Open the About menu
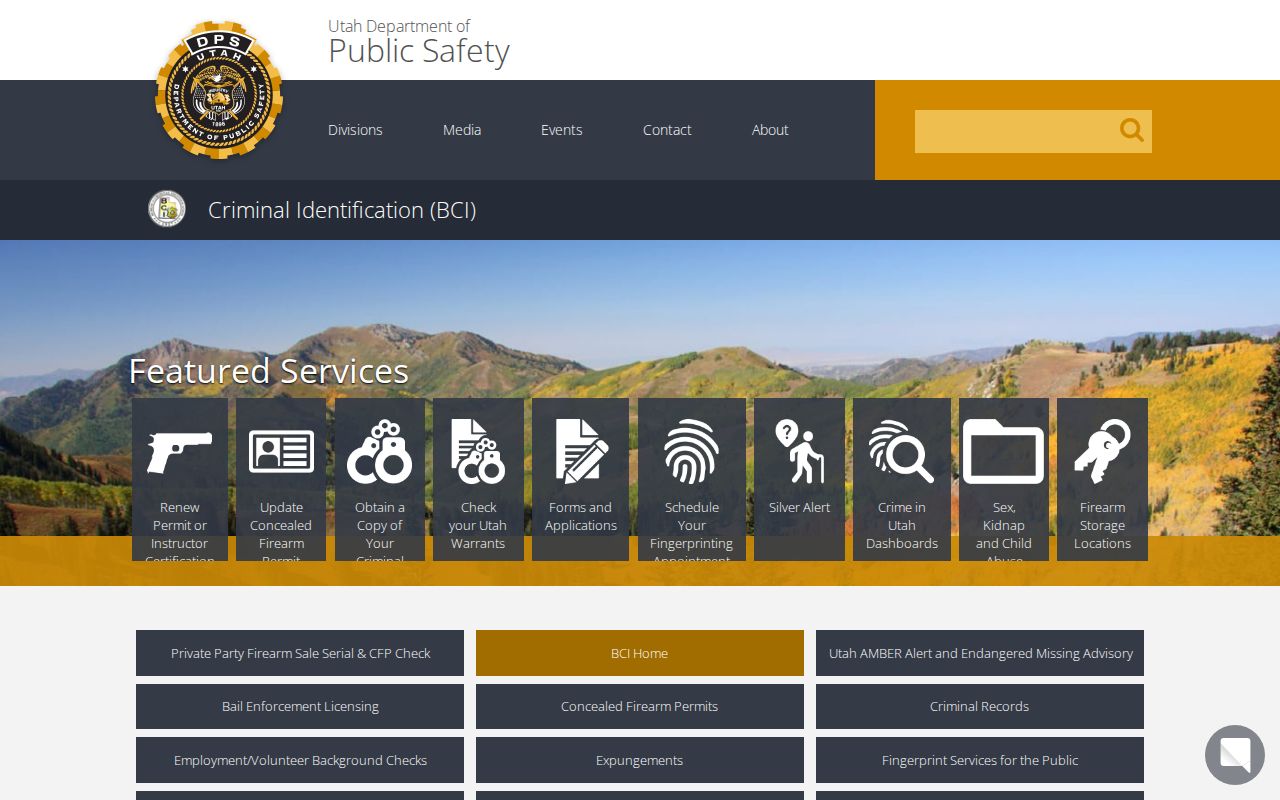The height and width of the screenshot is (800, 1280). click(770, 130)
